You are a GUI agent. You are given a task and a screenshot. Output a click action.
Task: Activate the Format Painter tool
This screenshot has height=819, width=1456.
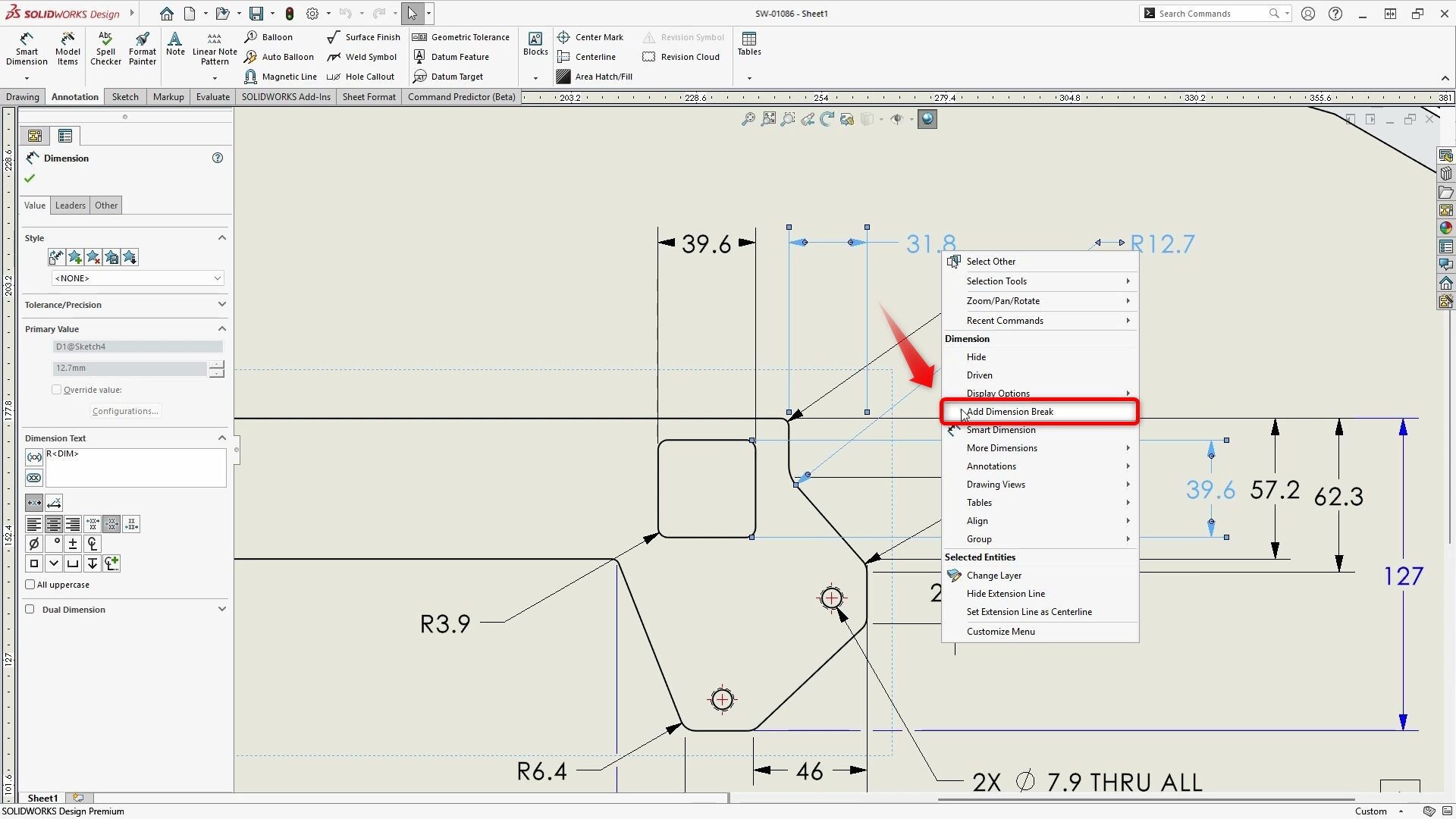142,49
